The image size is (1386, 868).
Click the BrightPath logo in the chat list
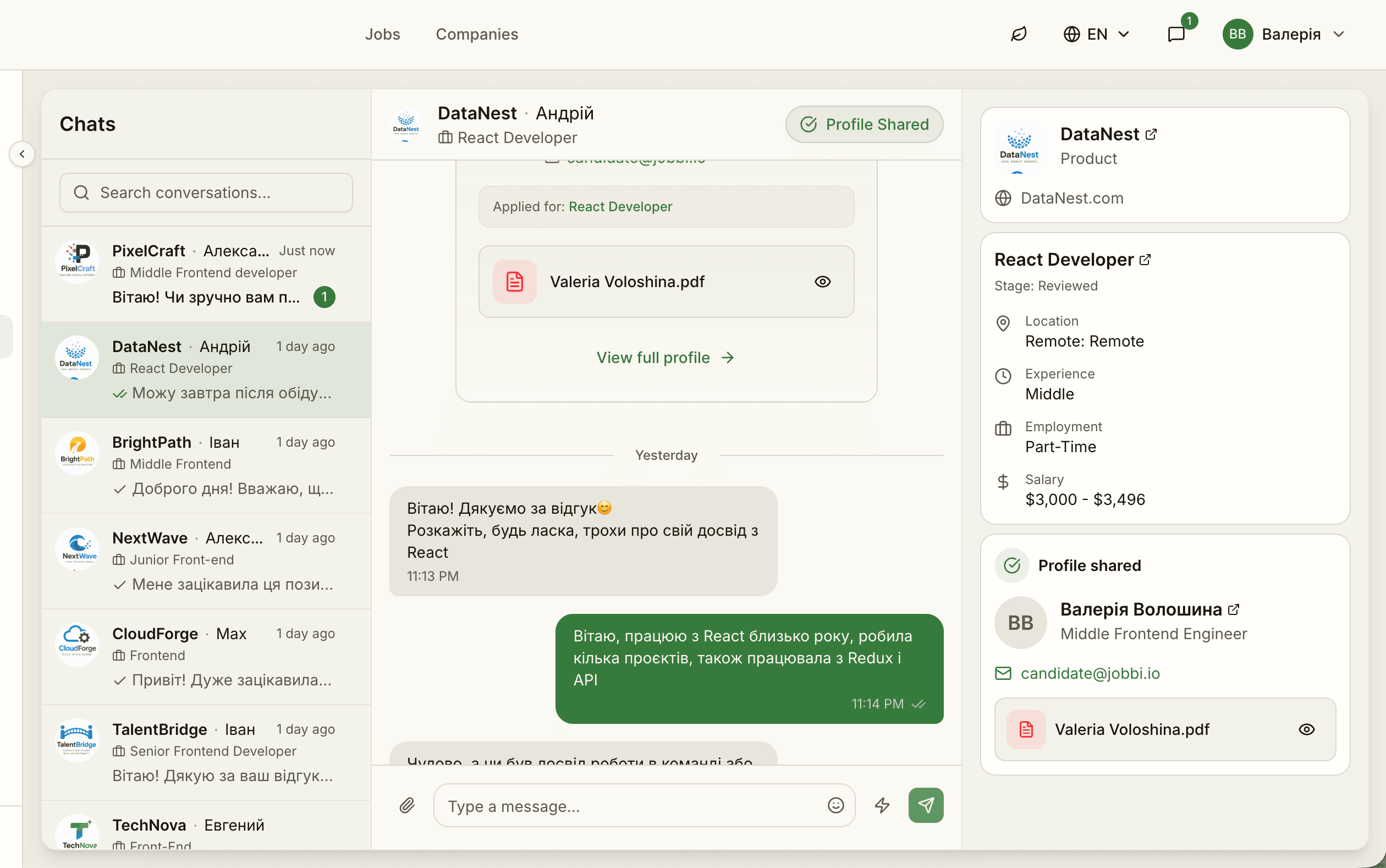click(x=77, y=453)
